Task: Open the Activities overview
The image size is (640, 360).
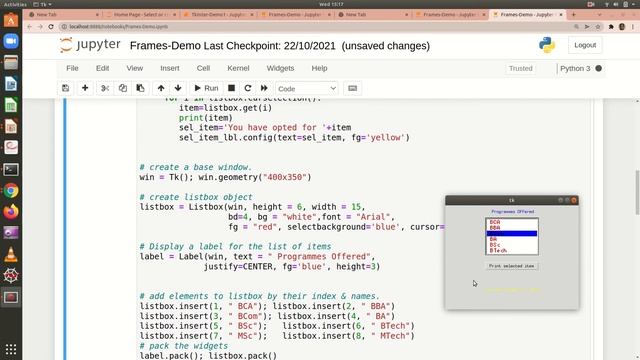Action: (x=15, y=4)
